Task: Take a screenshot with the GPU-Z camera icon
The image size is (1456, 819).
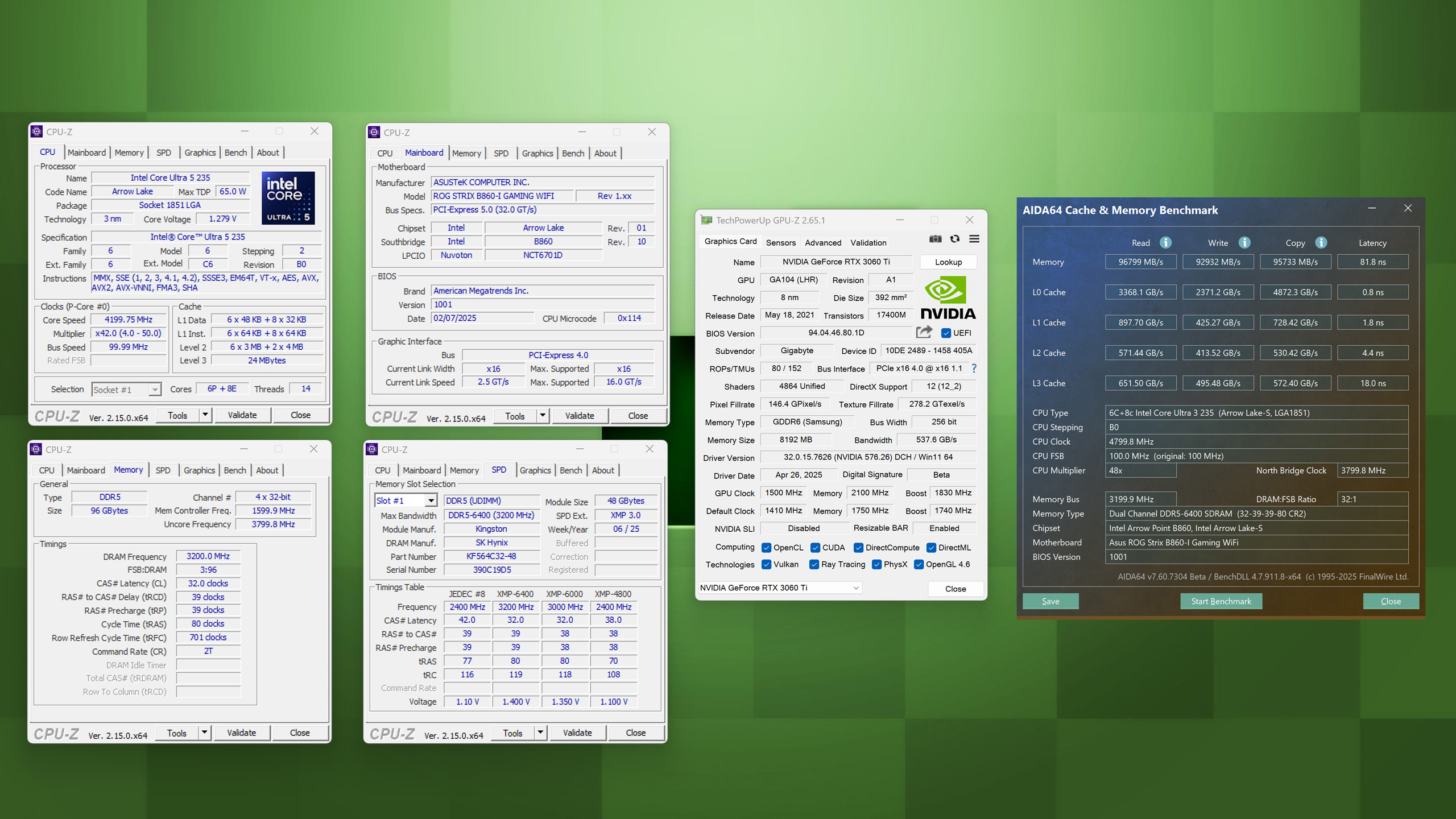Action: tap(935, 239)
